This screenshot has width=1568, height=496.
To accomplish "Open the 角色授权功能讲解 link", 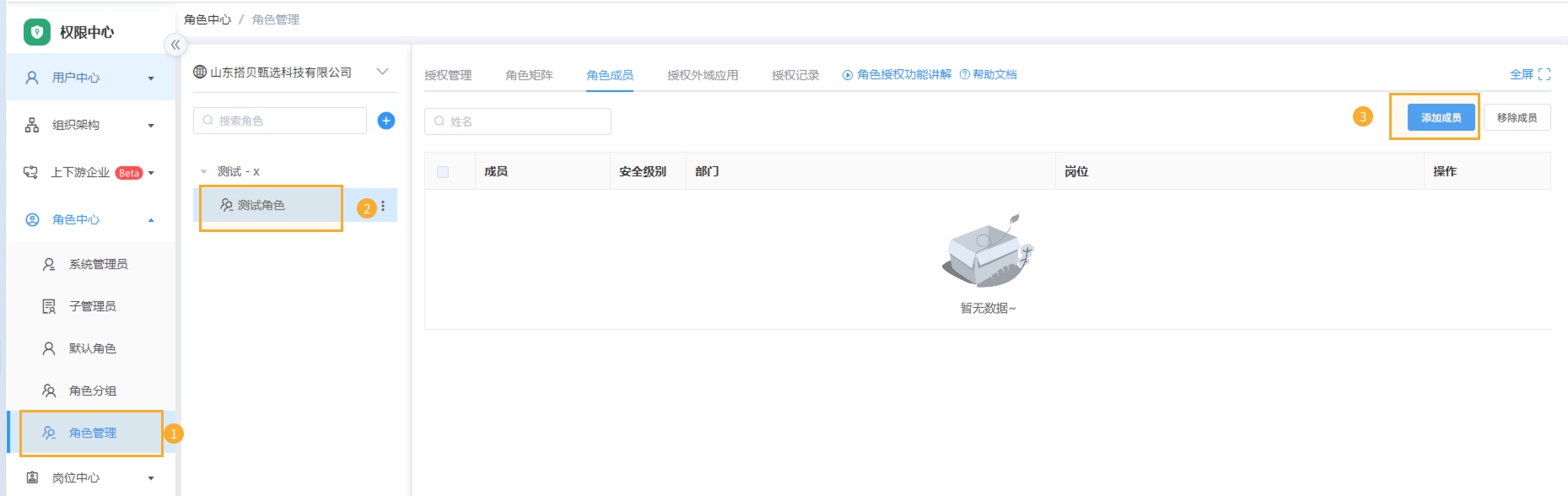I will tap(904, 74).
